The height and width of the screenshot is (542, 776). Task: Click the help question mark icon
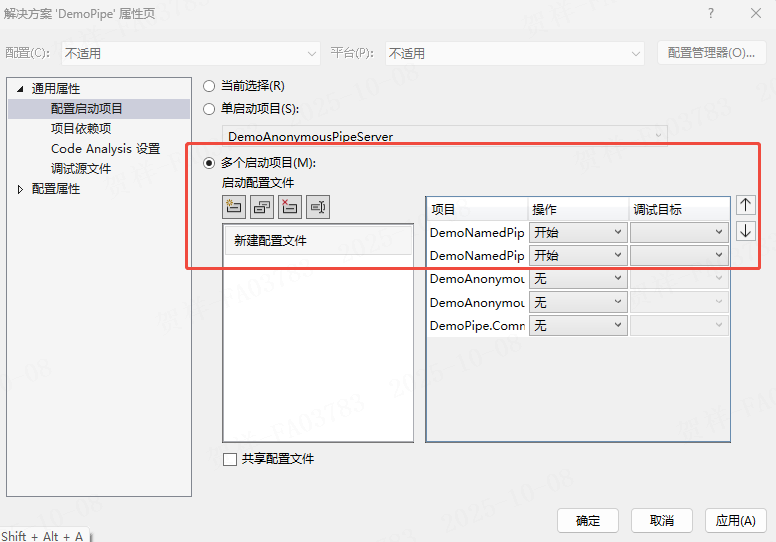711,13
